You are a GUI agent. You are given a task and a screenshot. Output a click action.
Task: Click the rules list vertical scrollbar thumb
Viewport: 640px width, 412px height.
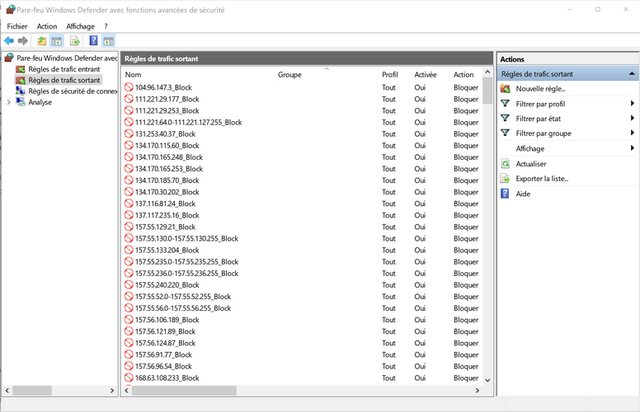pyautogui.click(x=487, y=91)
